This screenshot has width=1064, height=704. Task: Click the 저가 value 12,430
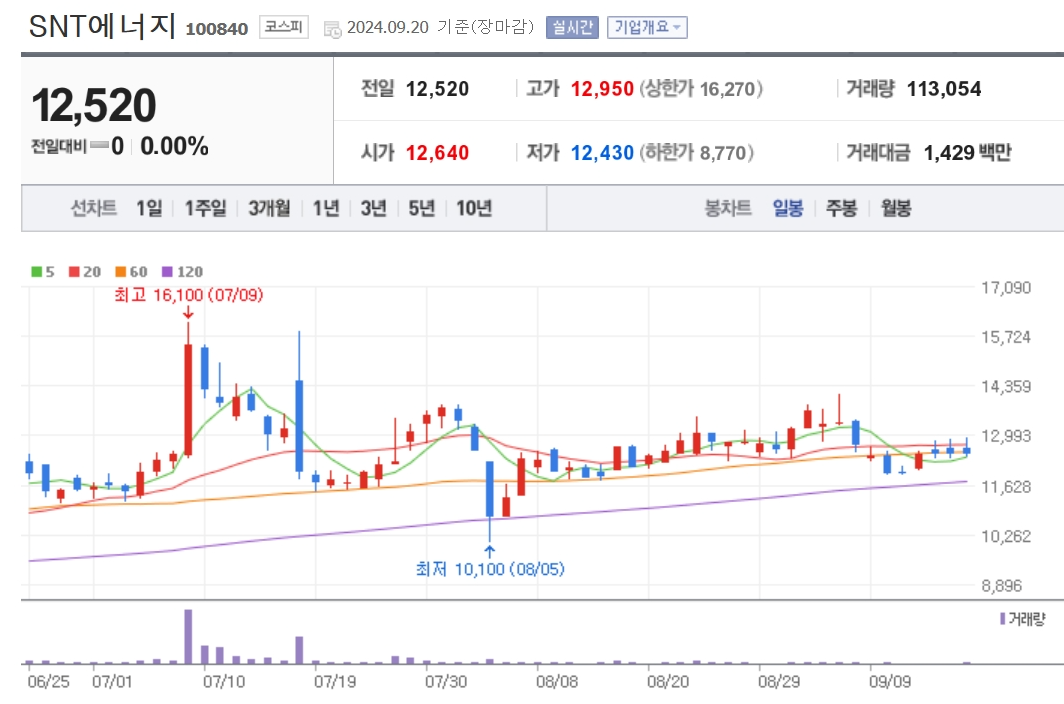coord(602,153)
